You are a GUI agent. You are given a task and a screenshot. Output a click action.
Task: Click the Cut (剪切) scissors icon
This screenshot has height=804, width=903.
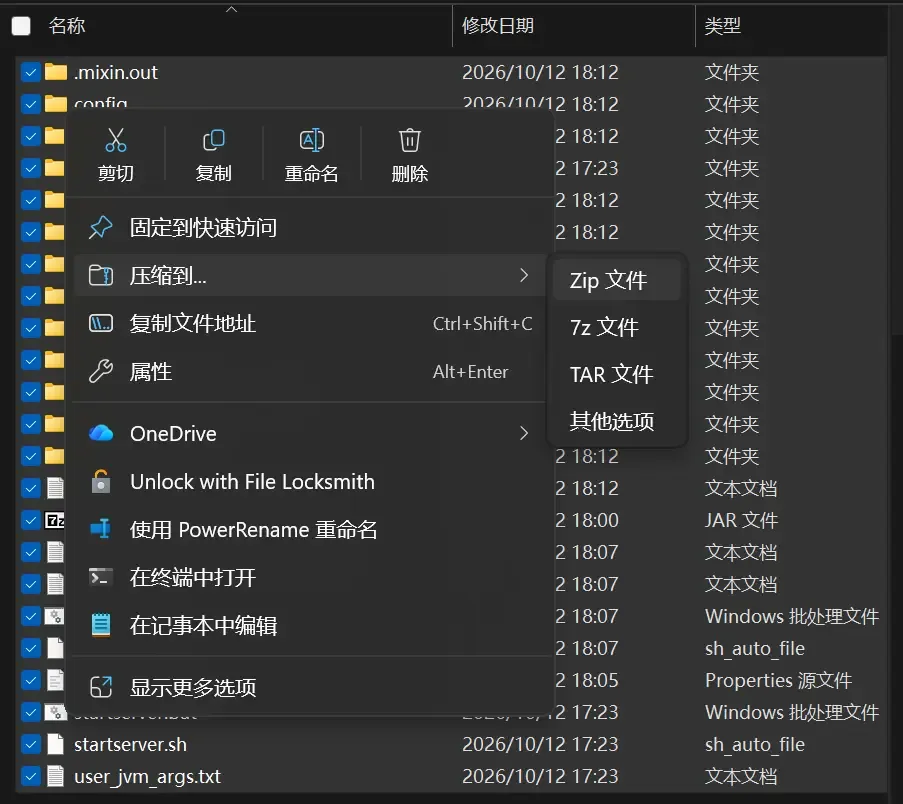116,140
